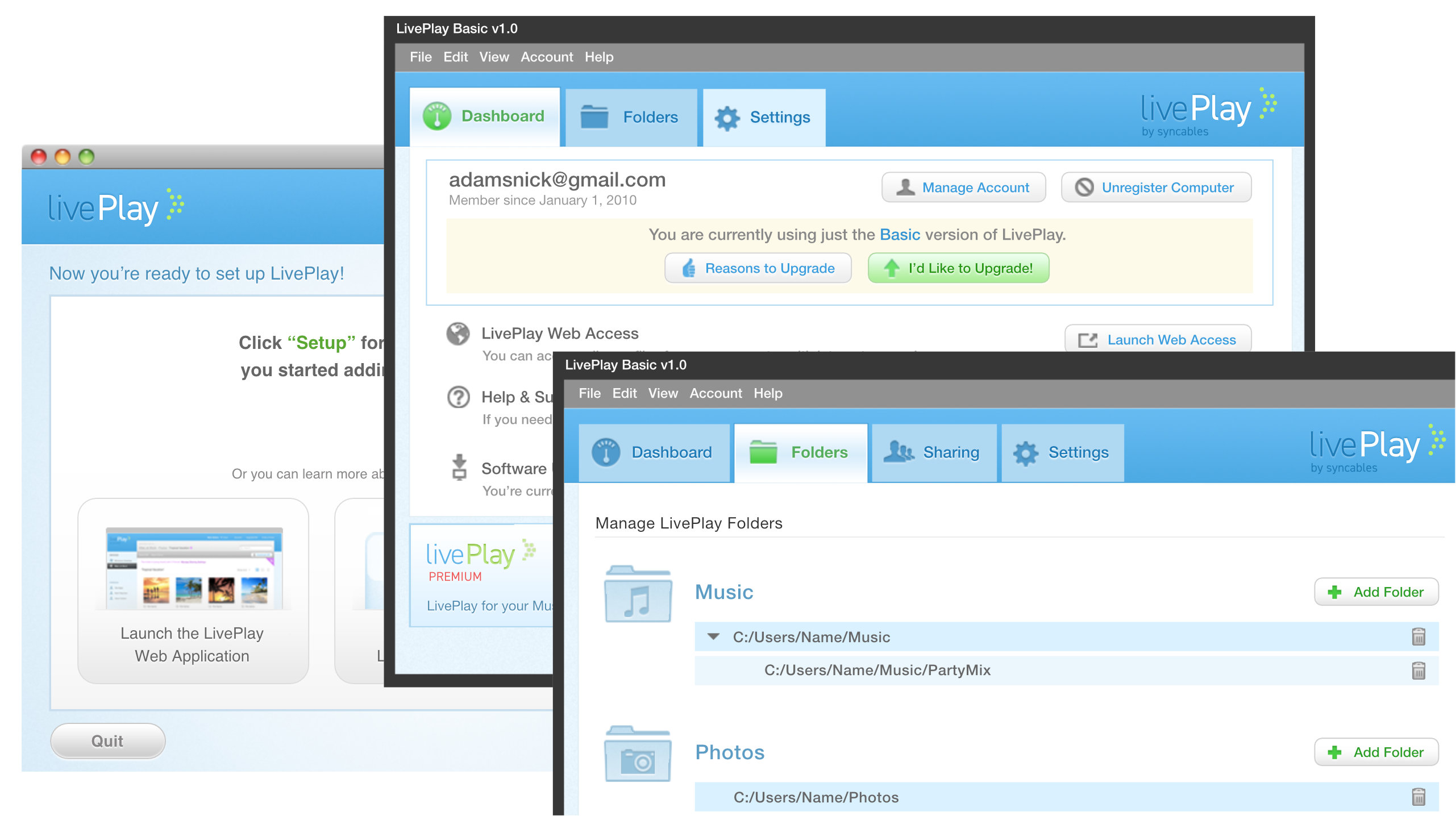Open Edit menu in front LivePlay window
Screen dimensions: 1456x816
[x=624, y=393]
